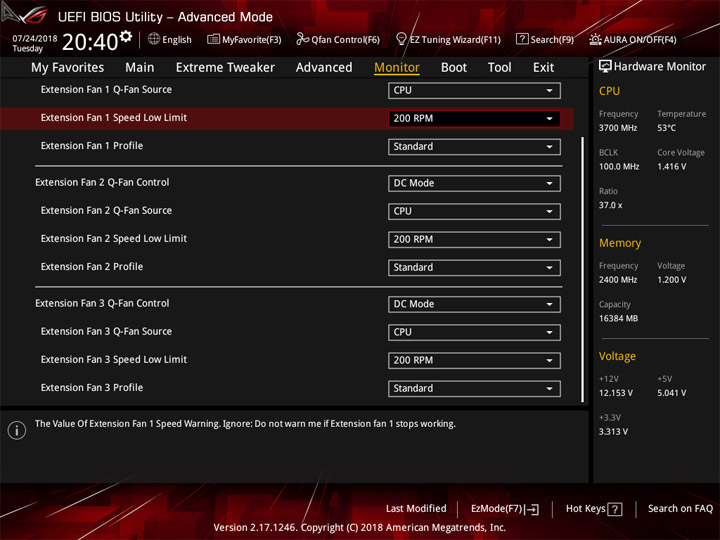Viewport: 720px width, 540px height.
Task: Open MyFavorite(F3) list icon
Action: [x=213, y=39]
